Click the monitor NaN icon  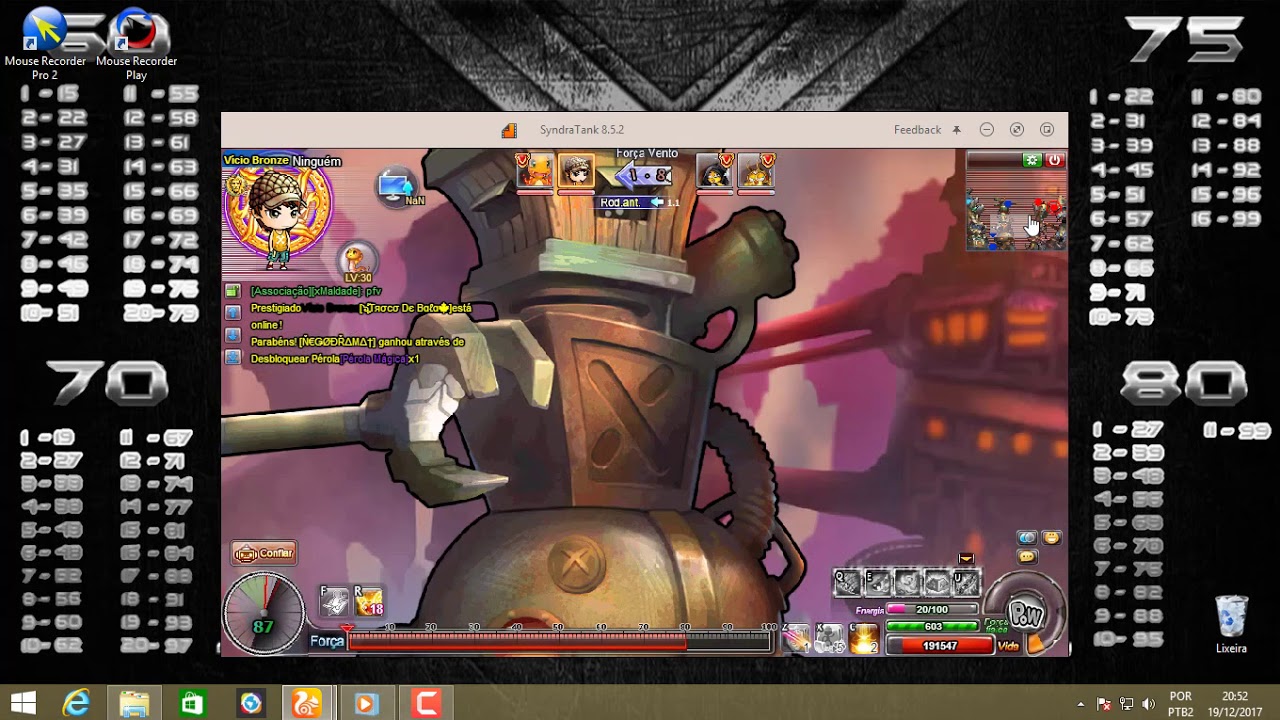(396, 186)
